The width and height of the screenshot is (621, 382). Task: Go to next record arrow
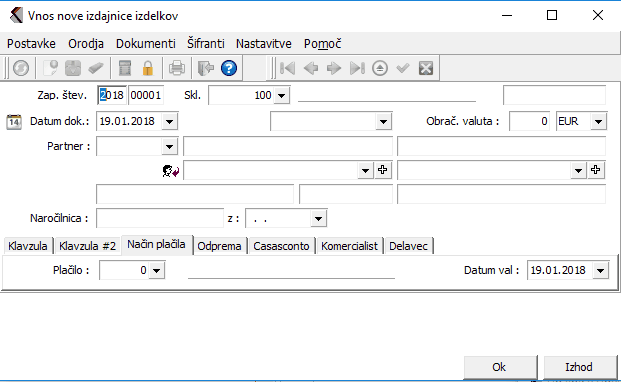334,68
